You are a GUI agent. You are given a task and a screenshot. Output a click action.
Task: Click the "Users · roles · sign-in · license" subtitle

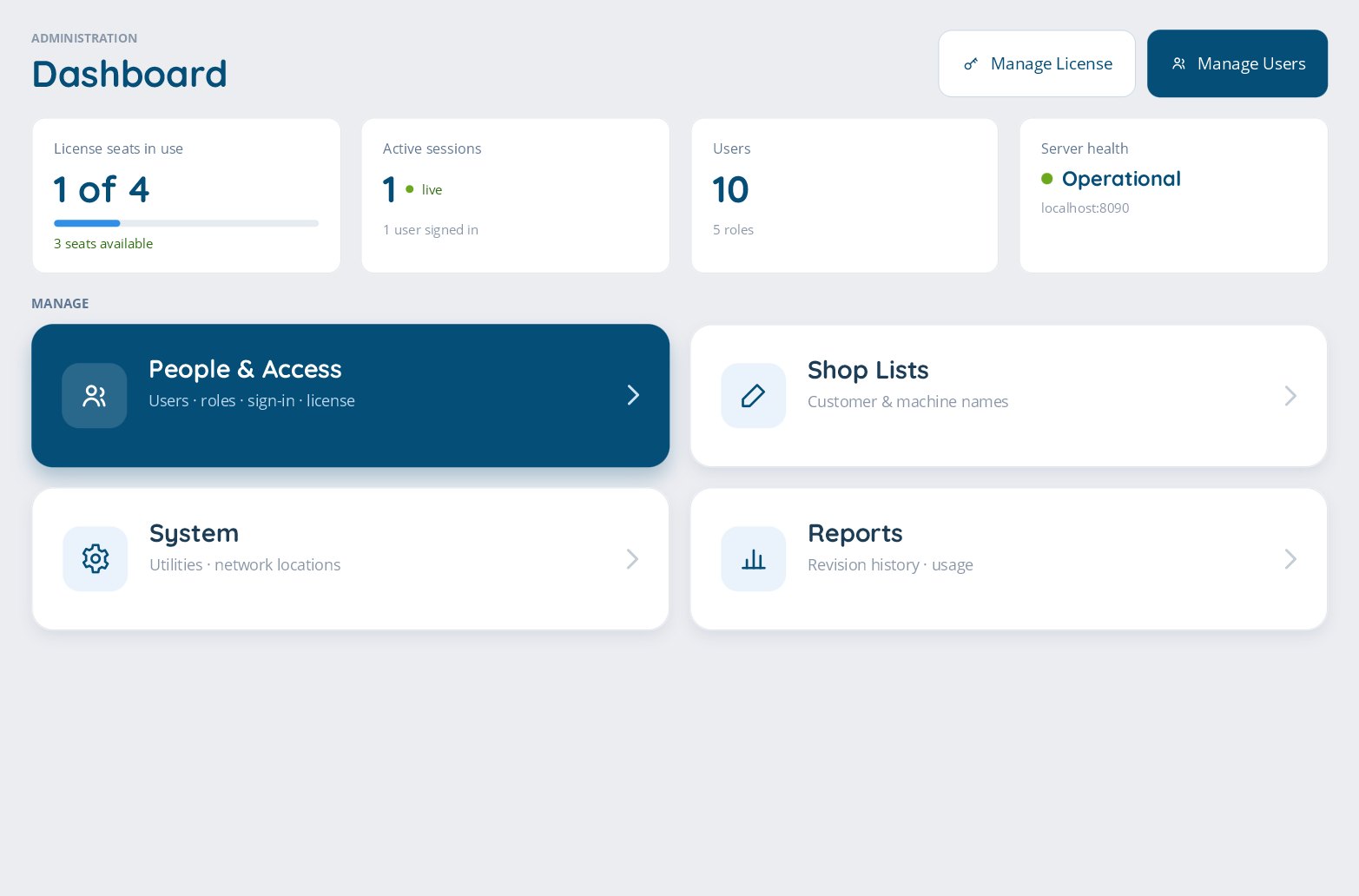(252, 401)
